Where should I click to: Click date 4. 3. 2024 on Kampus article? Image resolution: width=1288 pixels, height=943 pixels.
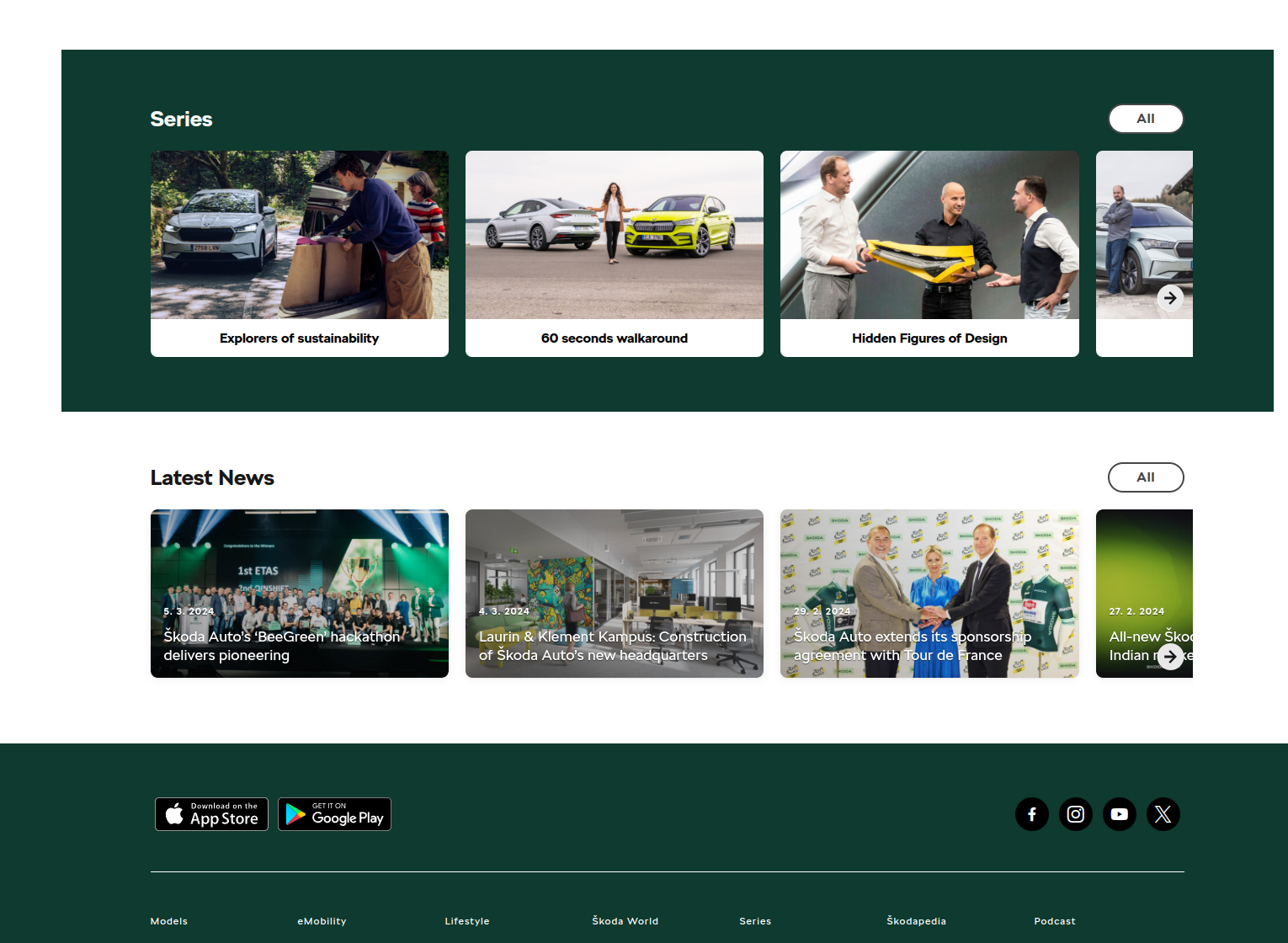(x=504, y=611)
